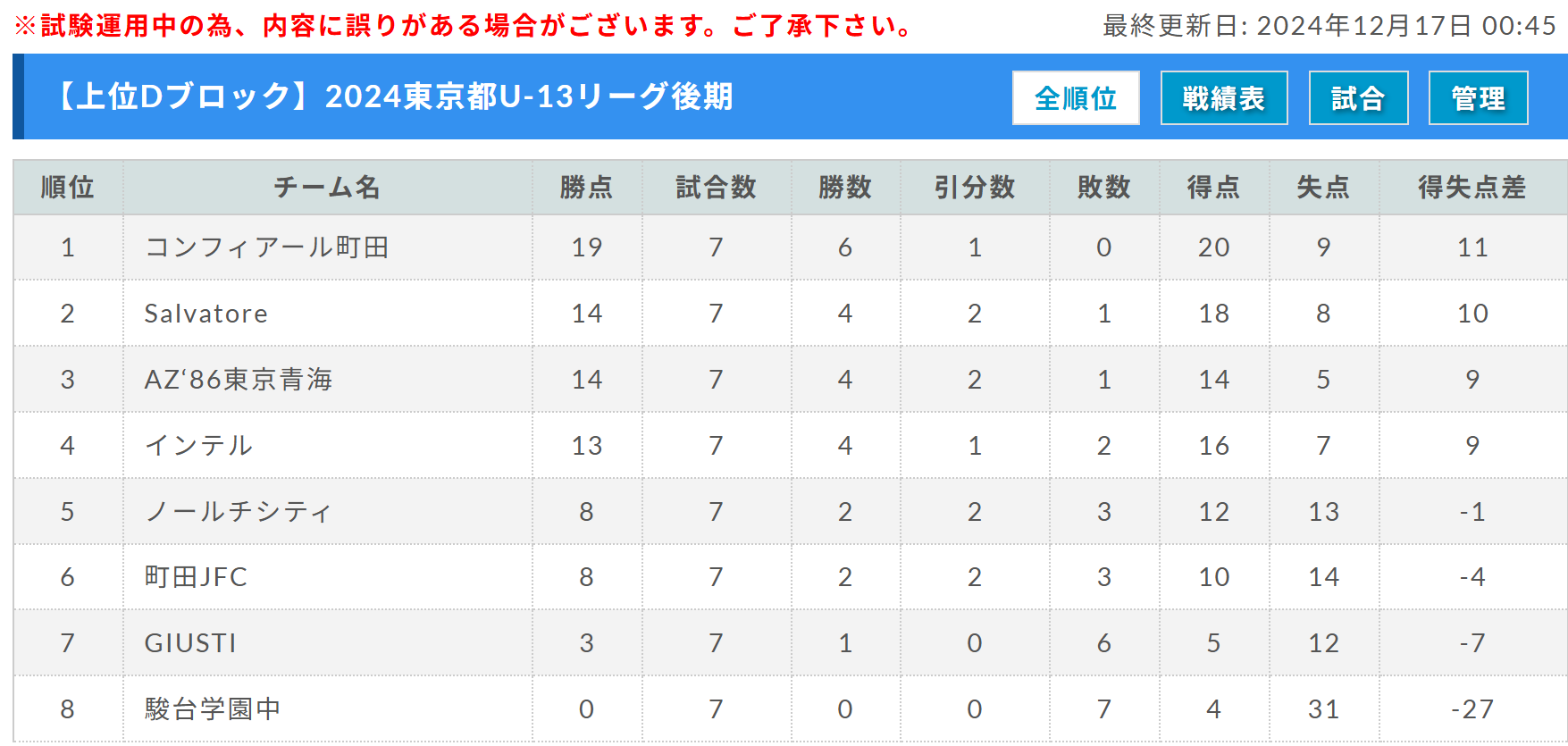
Task: Select the チーム名 column header
Action: point(328,188)
